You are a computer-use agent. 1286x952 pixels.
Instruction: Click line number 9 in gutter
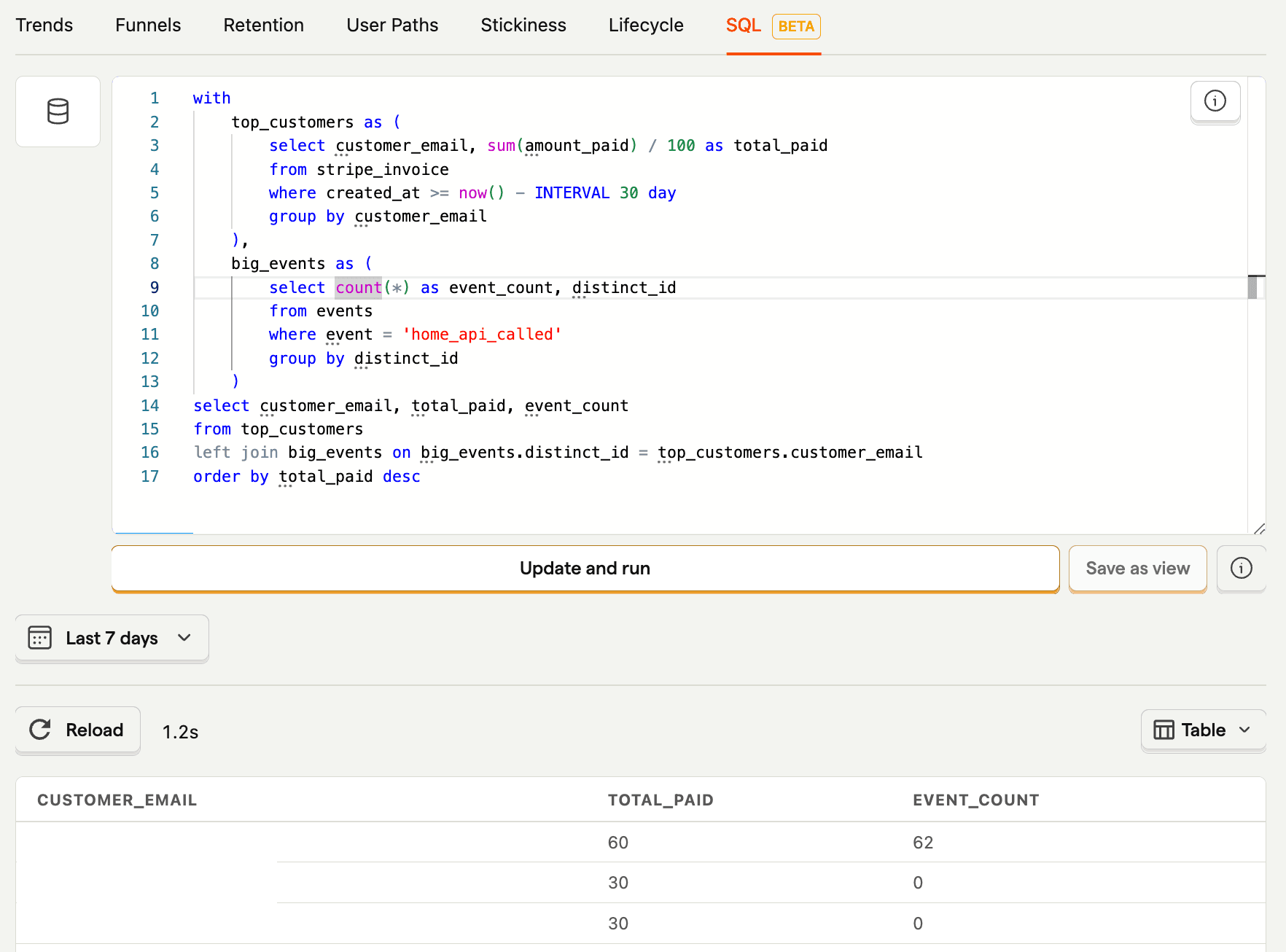tap(155, 287)
